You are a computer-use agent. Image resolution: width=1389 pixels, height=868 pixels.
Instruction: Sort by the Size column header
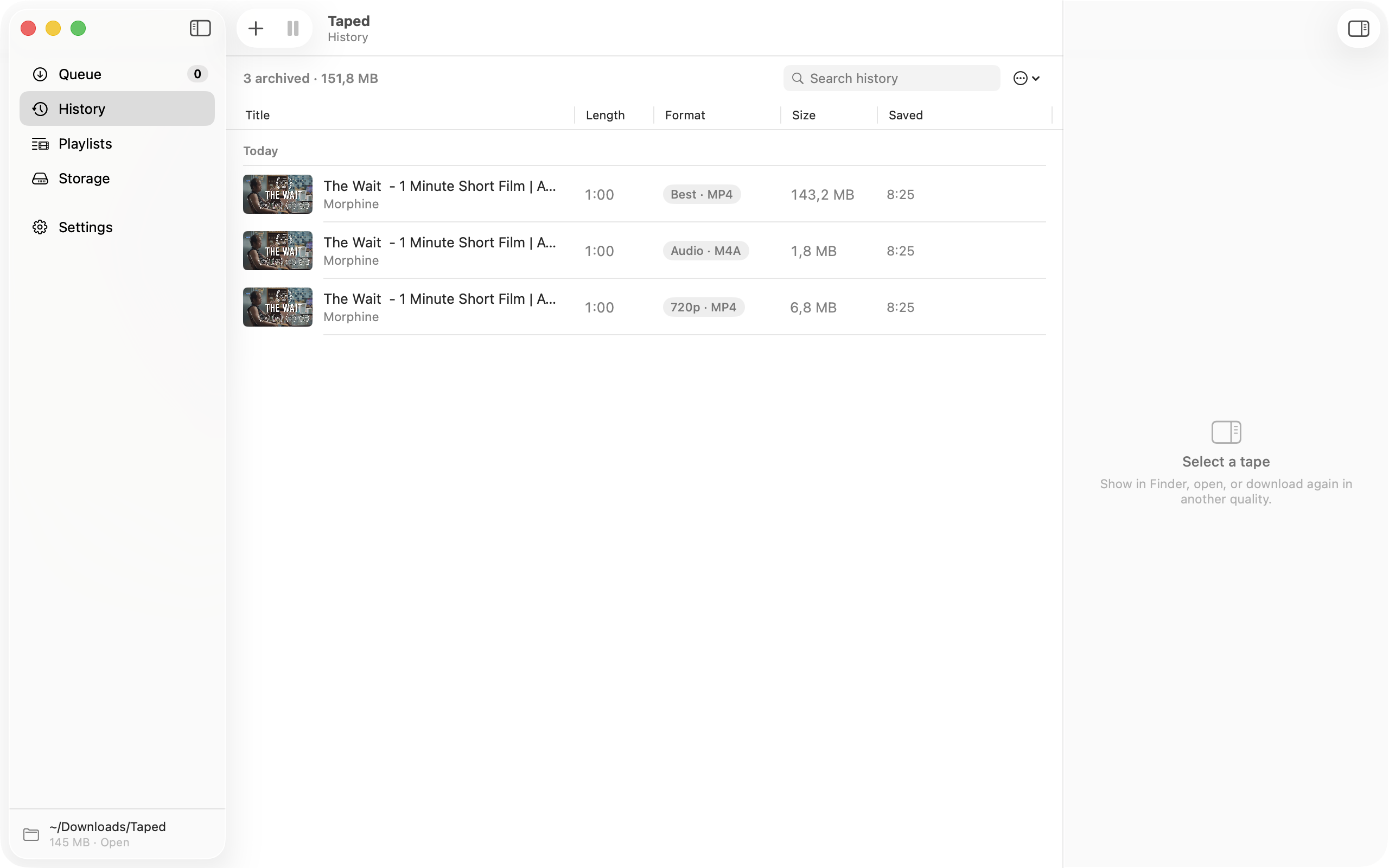click(x=804, y=115)
